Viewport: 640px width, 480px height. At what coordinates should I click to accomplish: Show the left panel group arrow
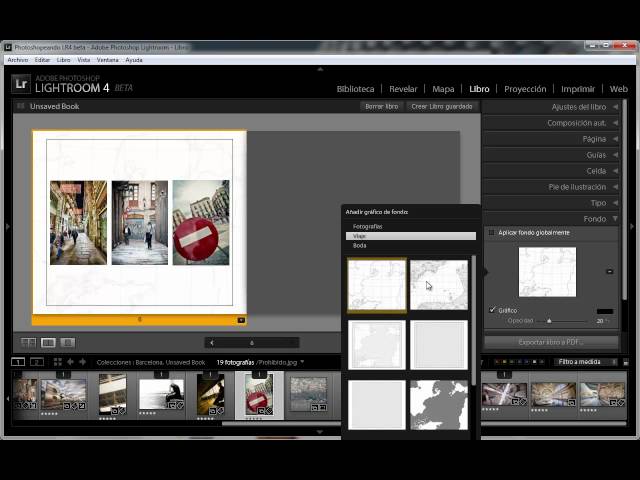(x=7, y=226)
